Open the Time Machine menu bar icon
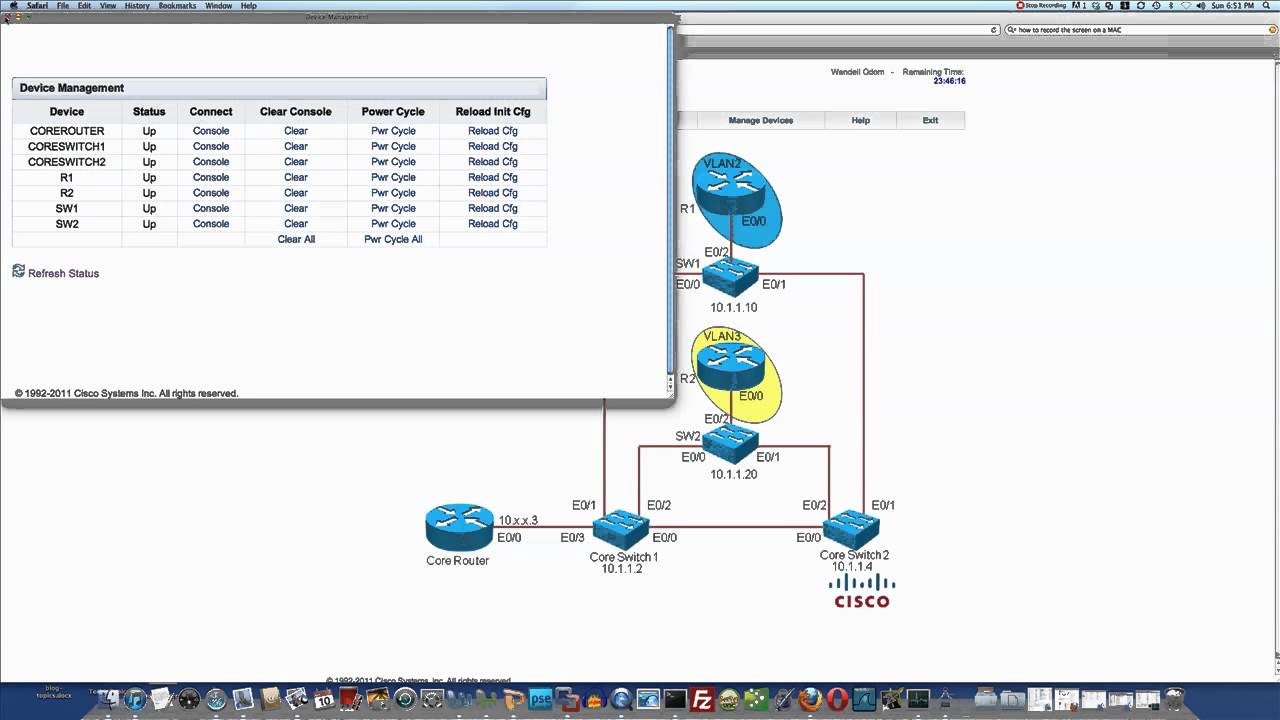The height and width of the screenshot is (720, 1280). click(x=1156, y=5)
